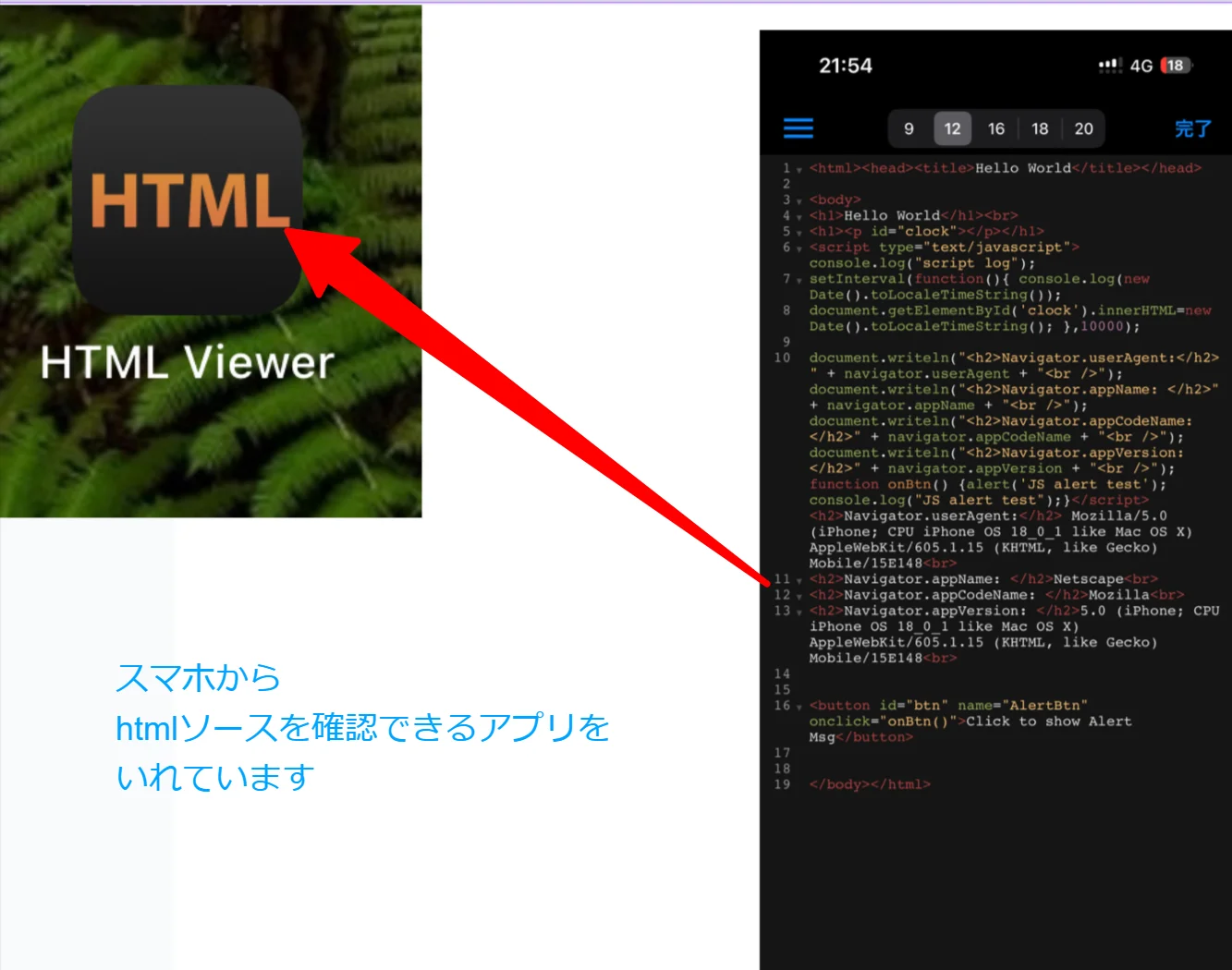Select font size 9
The width and height of the screenshot is (1232, 970).
909,128
